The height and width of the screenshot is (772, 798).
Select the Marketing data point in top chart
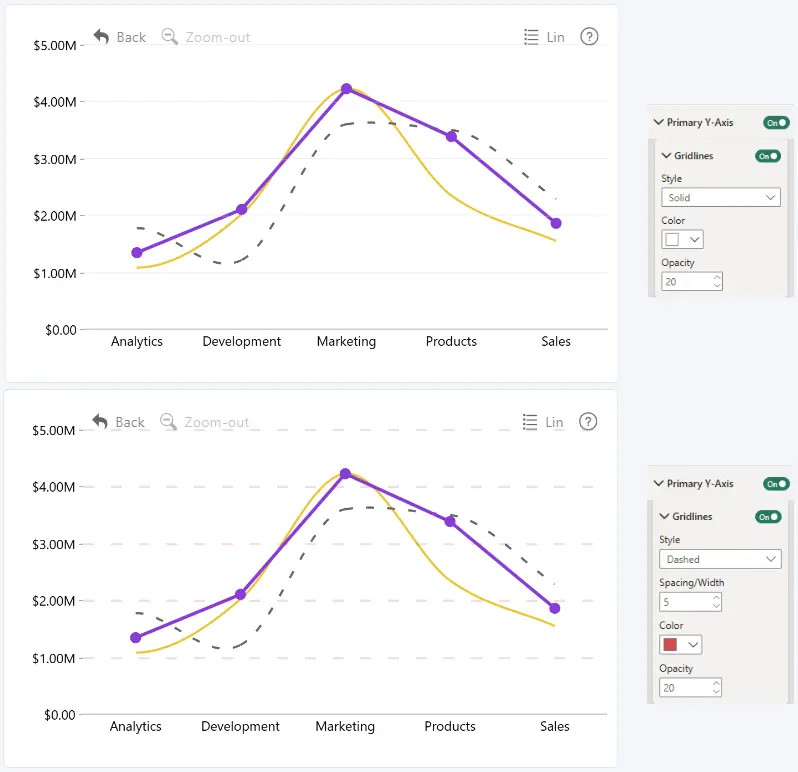[x=347, y=89]
